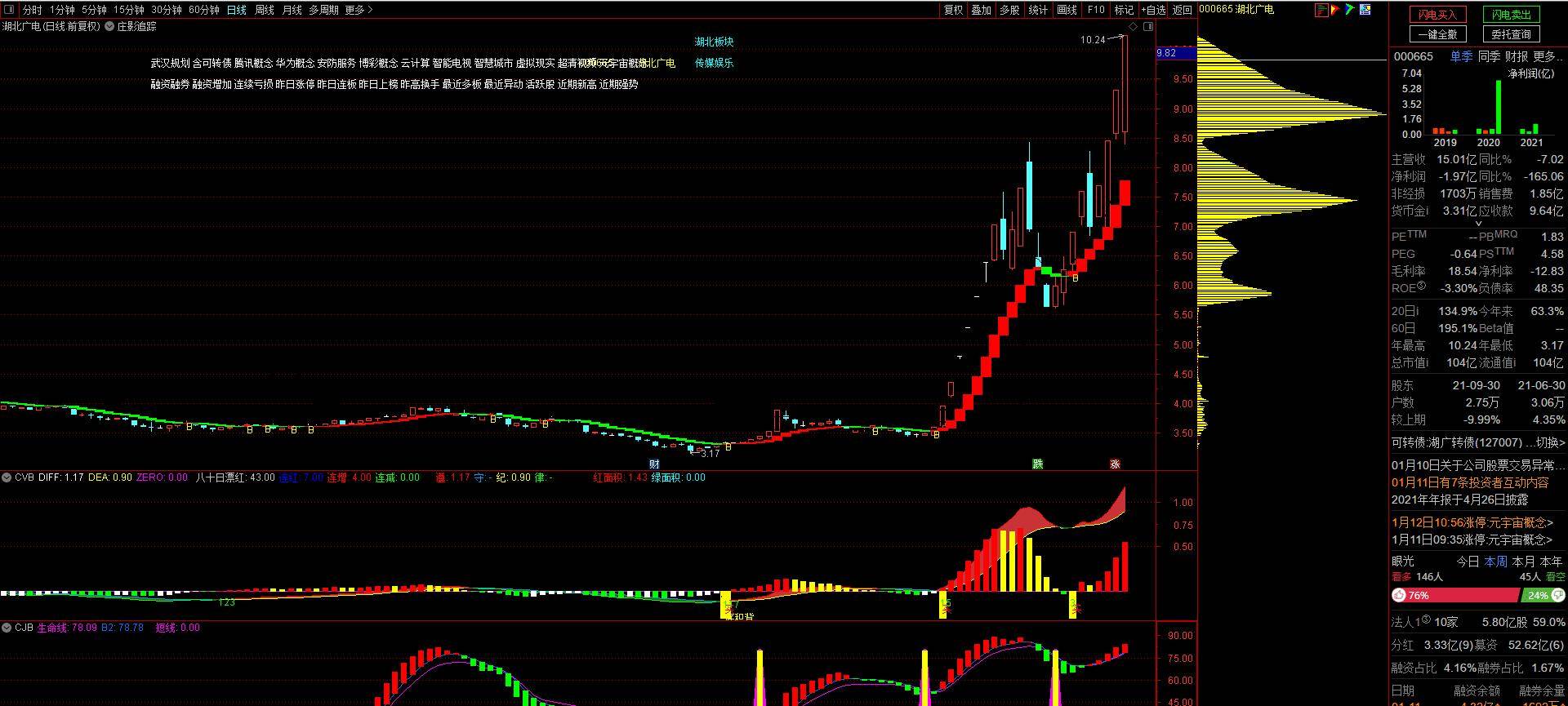The image size is (1568, 706).
Task: Expand 更多 periods menu
Action: pos(359,10)
